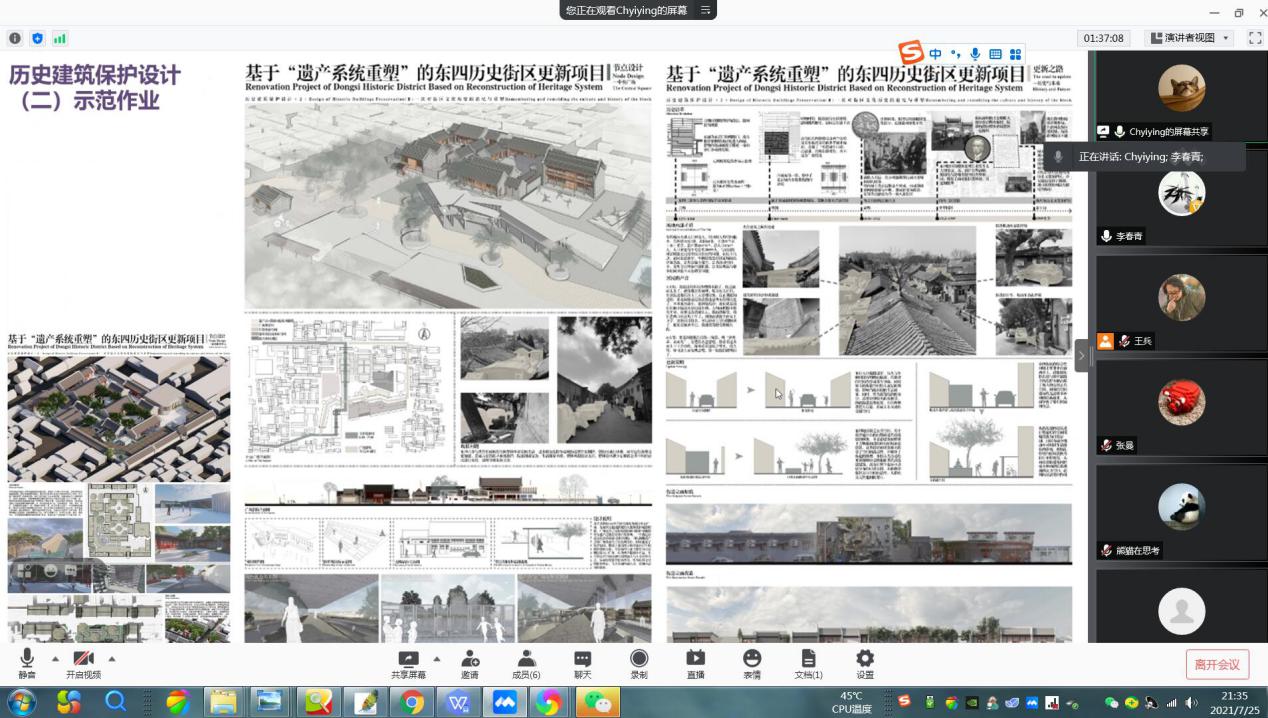Open the 文档(1) documents icon
This screenshot has width=1268, height=718.
808,659
